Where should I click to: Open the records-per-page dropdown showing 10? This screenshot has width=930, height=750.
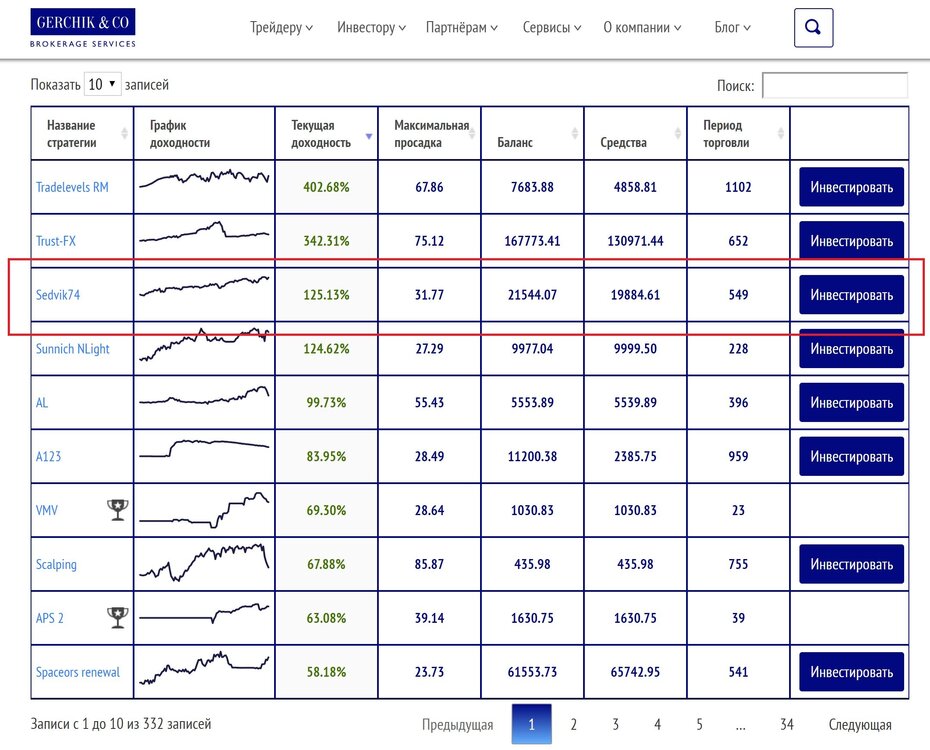pos(103,84)
